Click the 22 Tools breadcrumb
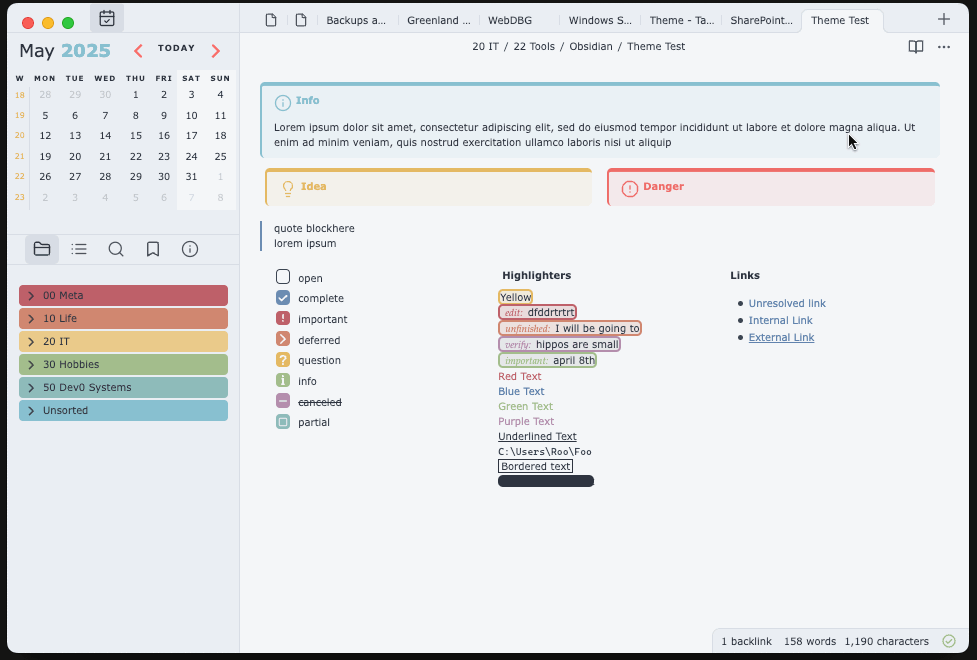977x660 pixels. point(534,46)
